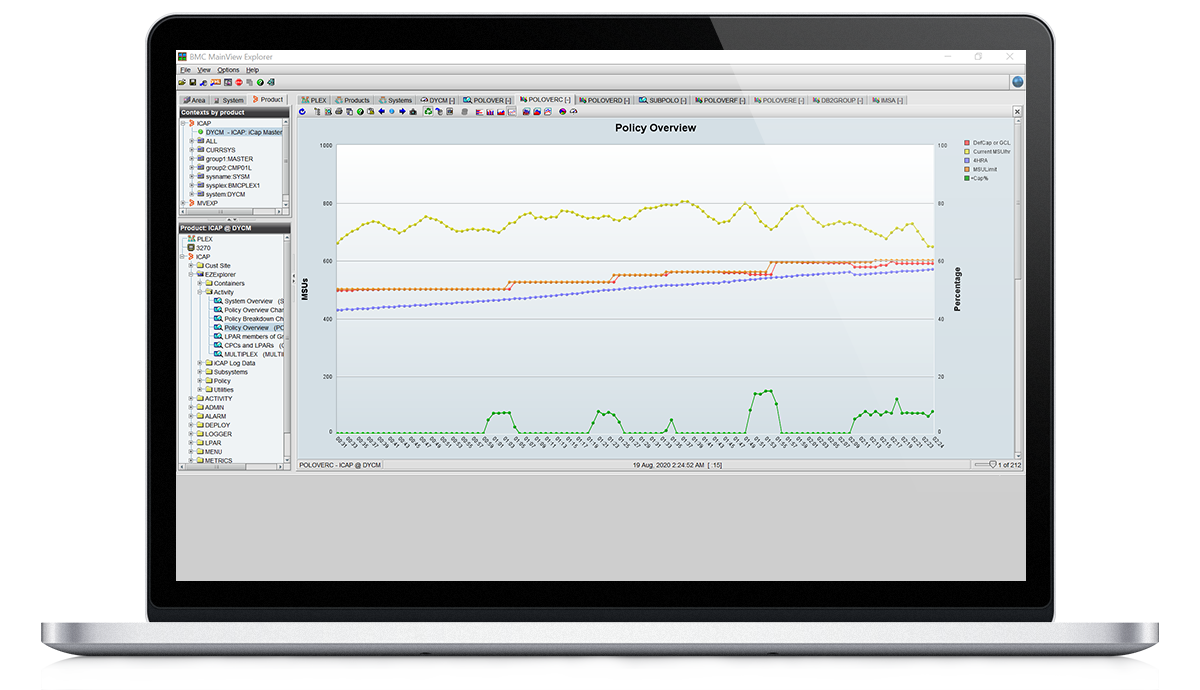The width and height of the screenshot is (1200, 690).
Task: Select the System tab in left panel
Action: pos(229,100)
